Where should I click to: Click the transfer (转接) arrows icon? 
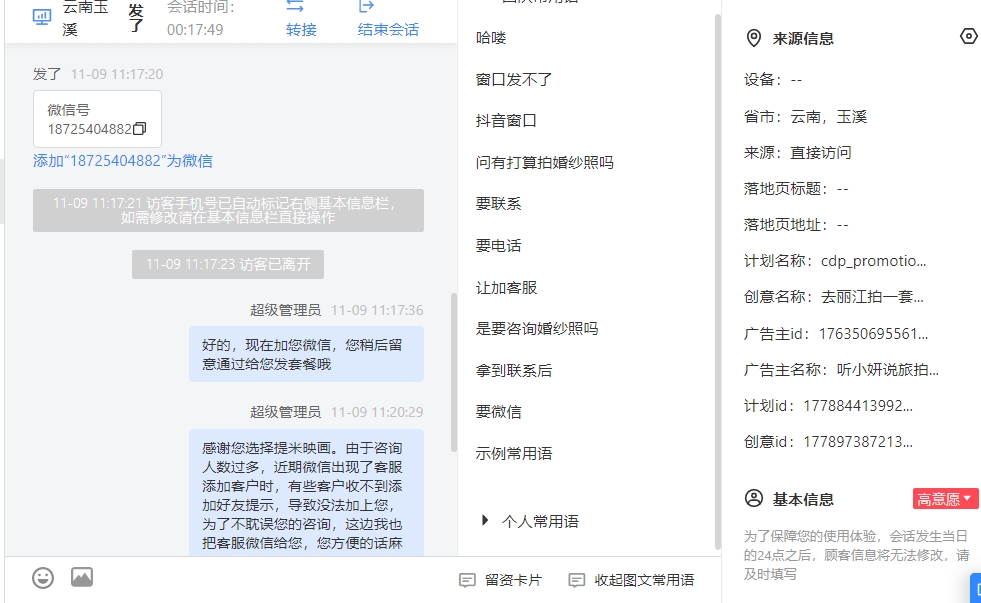pyautogui.click(x=295, y=6)
